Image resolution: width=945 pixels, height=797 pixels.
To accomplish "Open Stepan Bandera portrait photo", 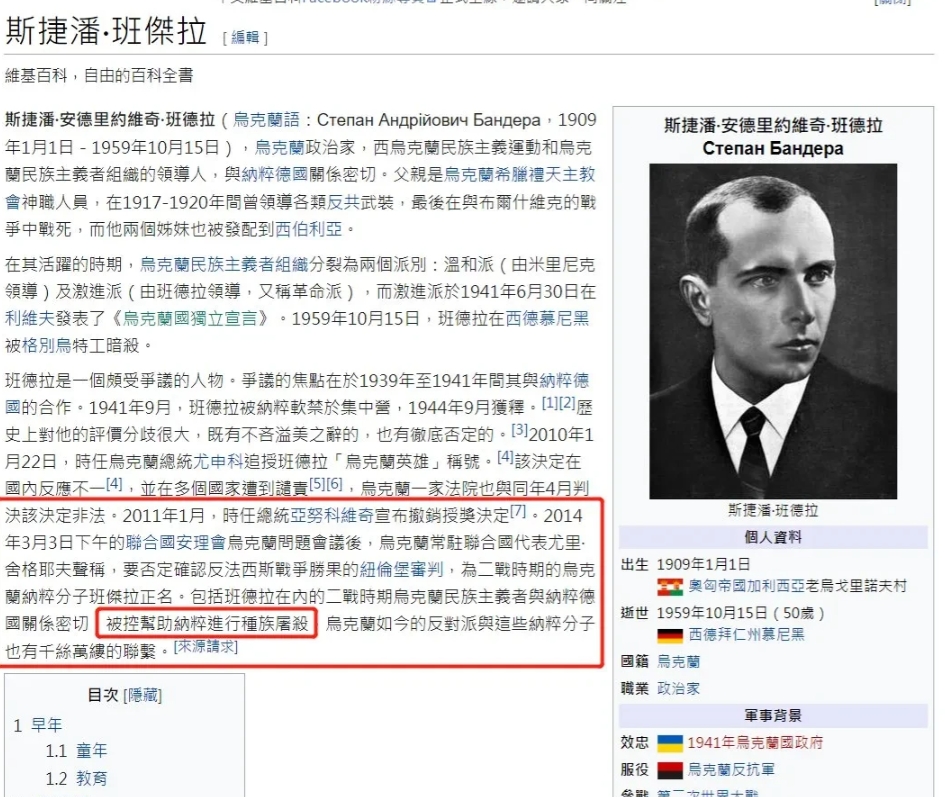I will click(x=773, y=331).
